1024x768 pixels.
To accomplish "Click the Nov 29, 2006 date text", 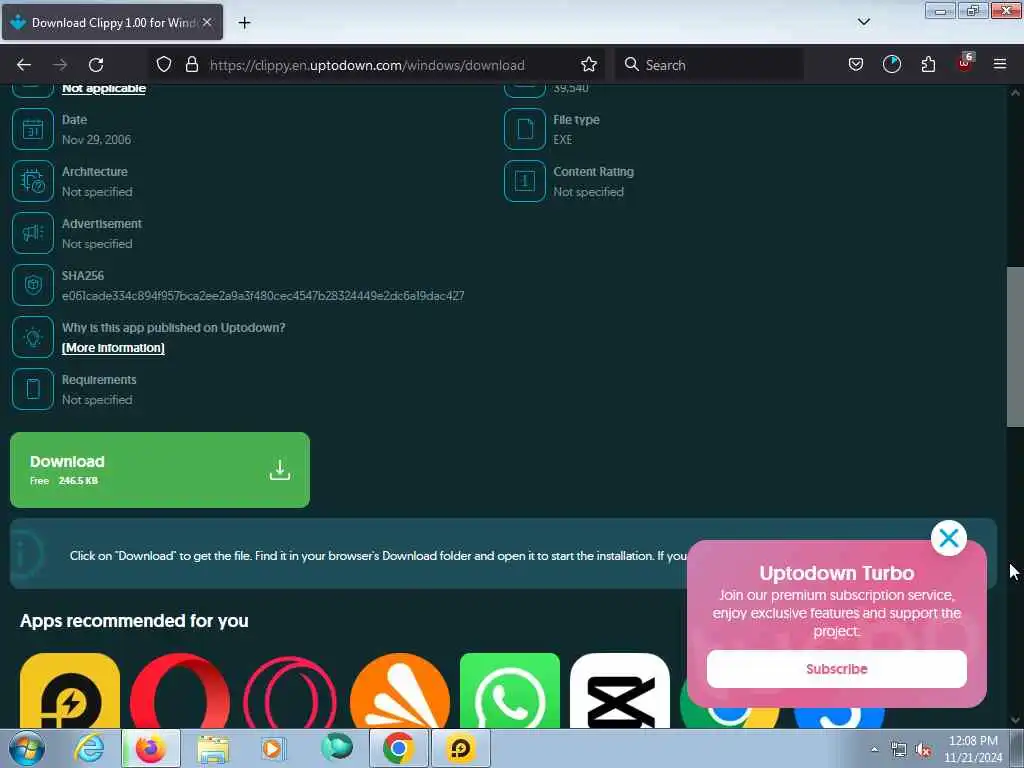I will pos(97,140).
